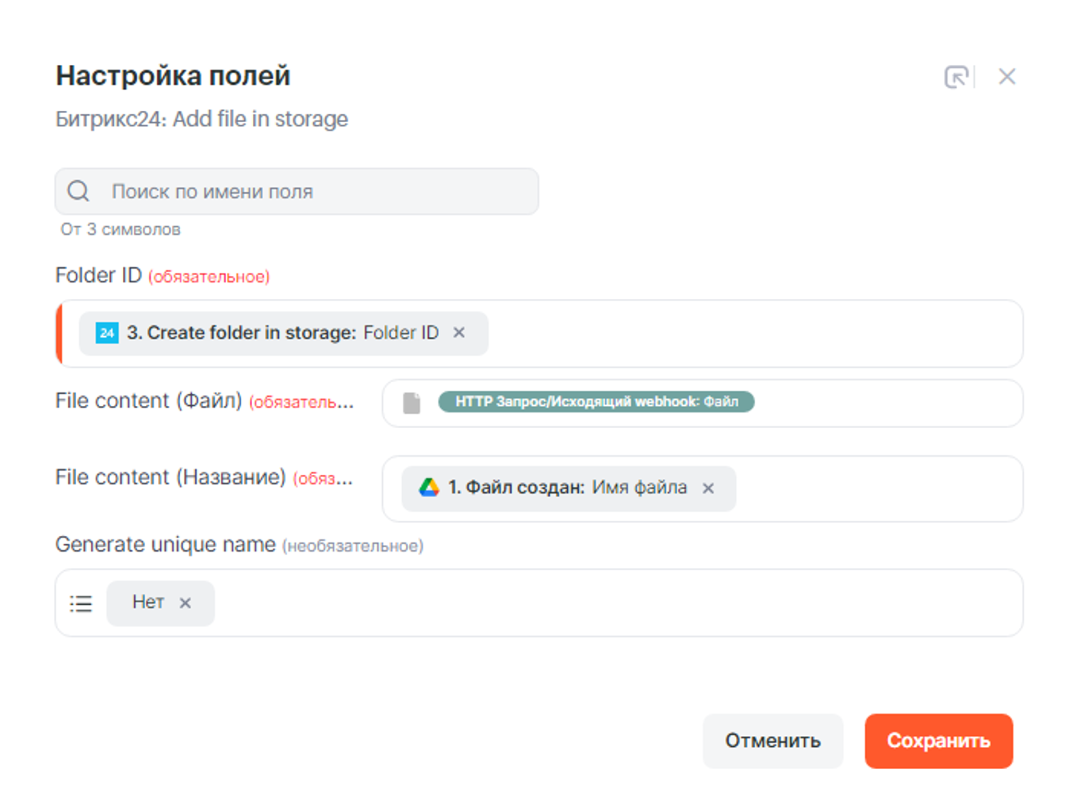
Task: Focus the field name search box
Action: point(320,191)
